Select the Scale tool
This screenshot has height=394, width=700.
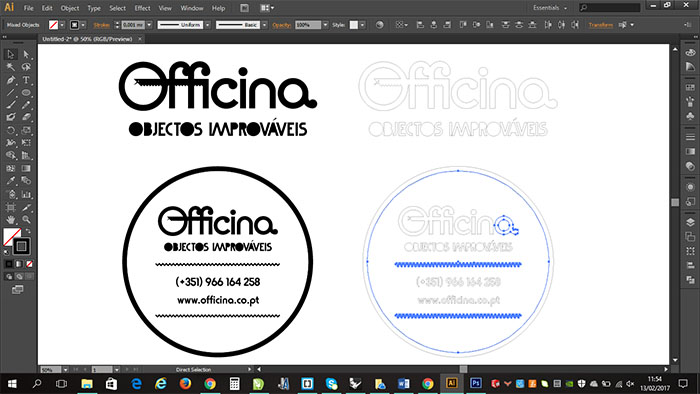tap(26, 130)
